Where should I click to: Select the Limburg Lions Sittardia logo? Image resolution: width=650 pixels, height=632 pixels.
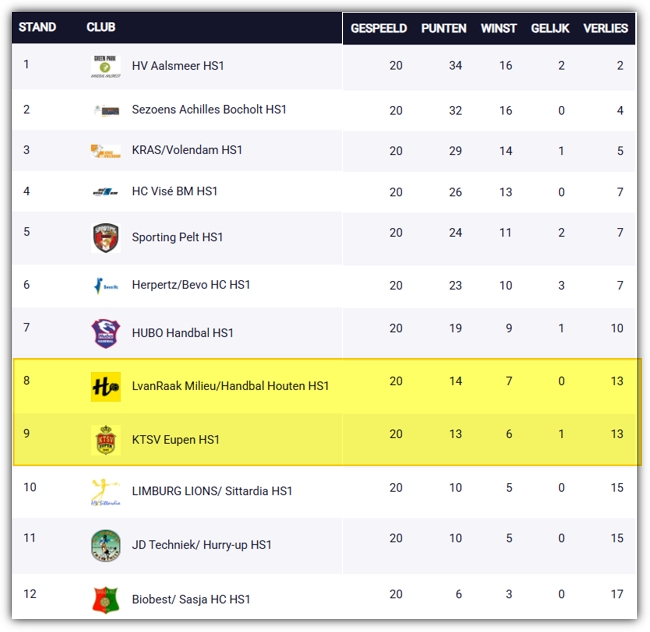pyautogui.click(x=106, y=492)
